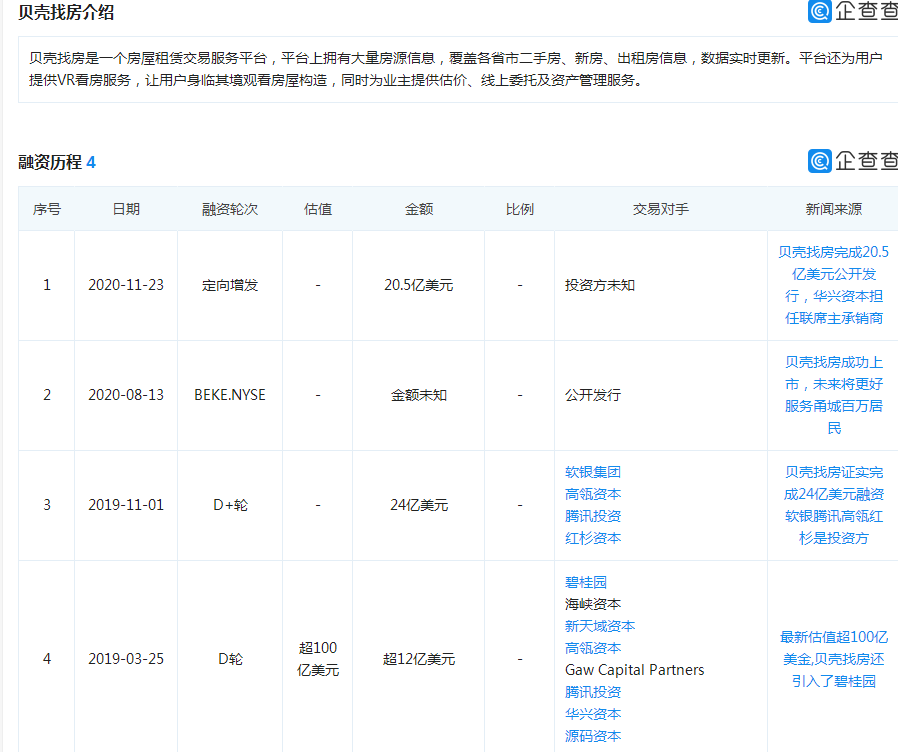Viewport: 898px width, 752px height.
Task: Click the Gaw Capital Partners text
Action: (x=635, y=670)
